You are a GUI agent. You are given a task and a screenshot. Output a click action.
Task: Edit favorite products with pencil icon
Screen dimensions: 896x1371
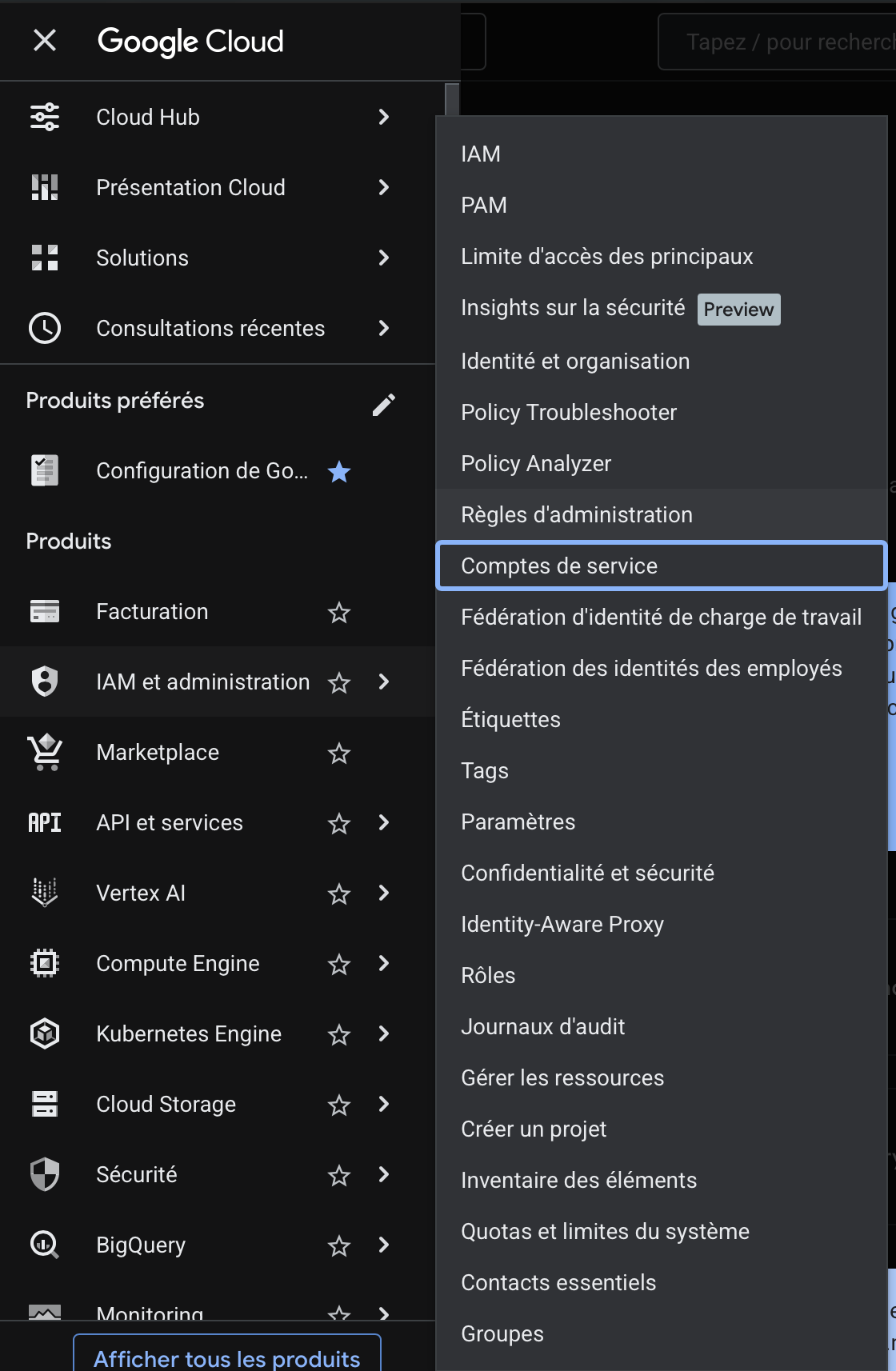click(x=384, y=405)
